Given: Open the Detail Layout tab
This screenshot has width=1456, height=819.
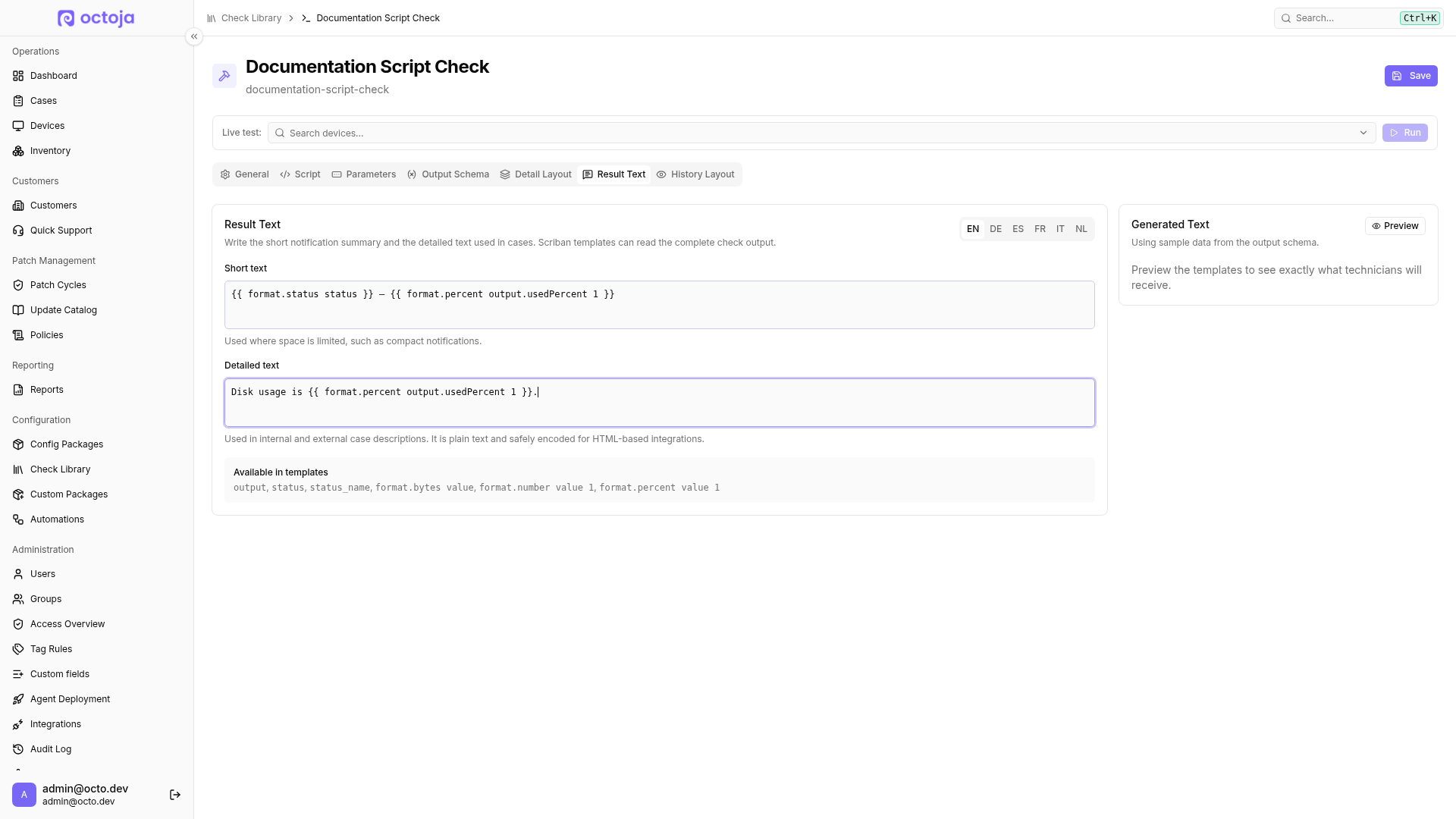Looking at the screenshot, I should 535,174.
